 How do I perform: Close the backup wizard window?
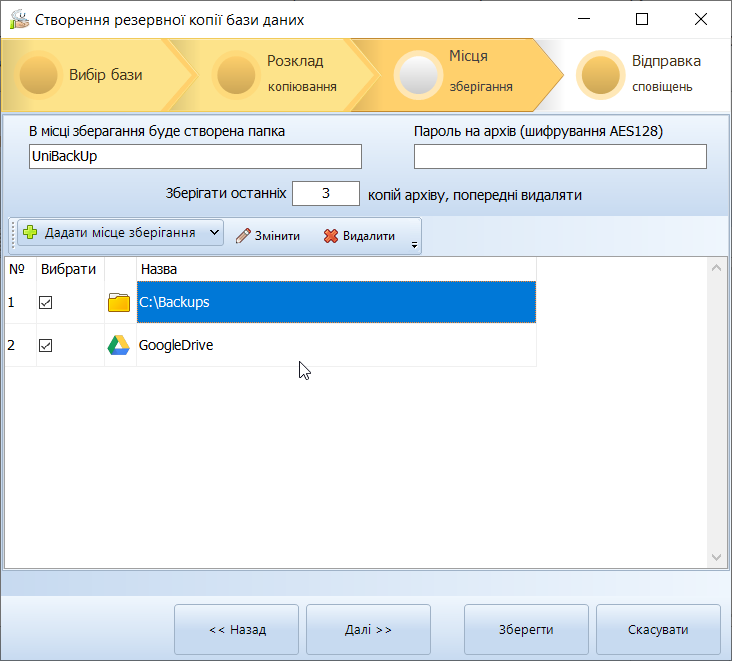pos(701,19)
